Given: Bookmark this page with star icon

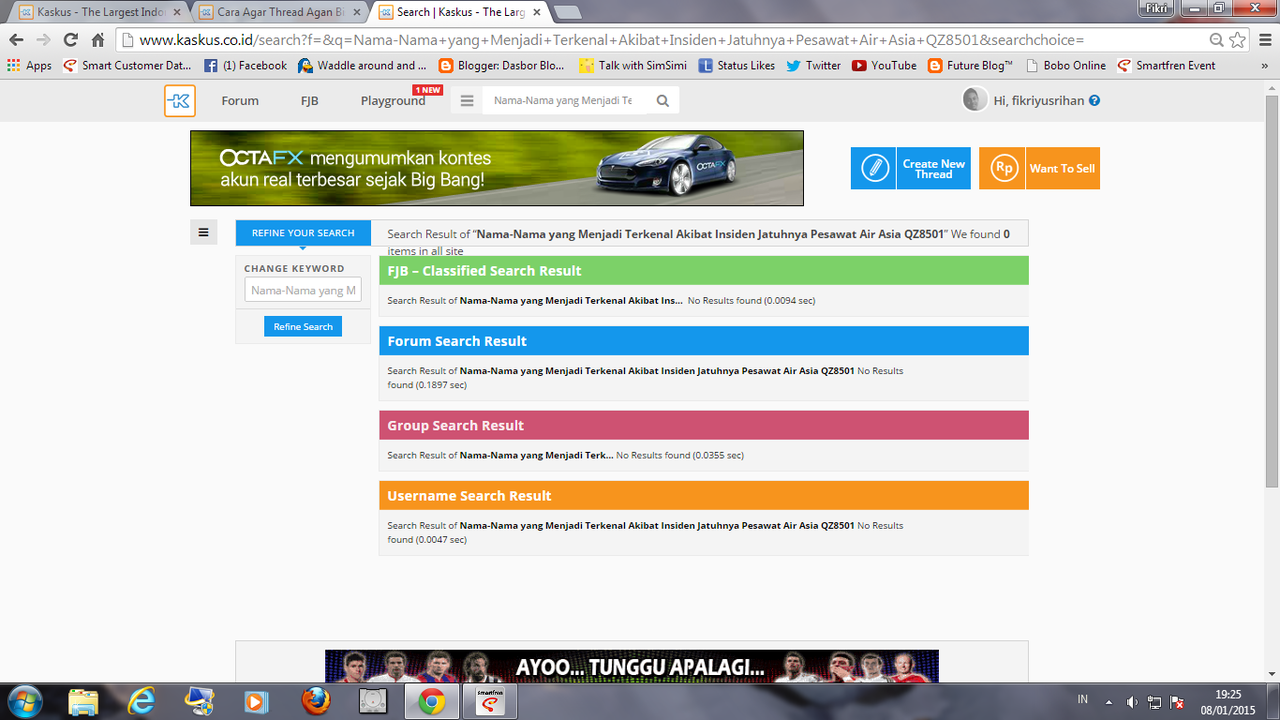Looking at the screenshot, I should tap(1238, 40).
